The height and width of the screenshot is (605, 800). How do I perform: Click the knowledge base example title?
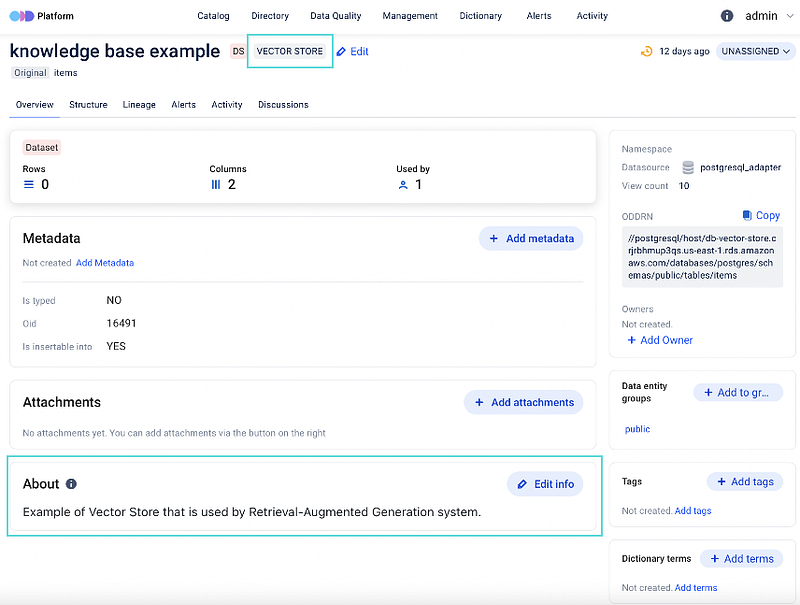coord(115,51)
